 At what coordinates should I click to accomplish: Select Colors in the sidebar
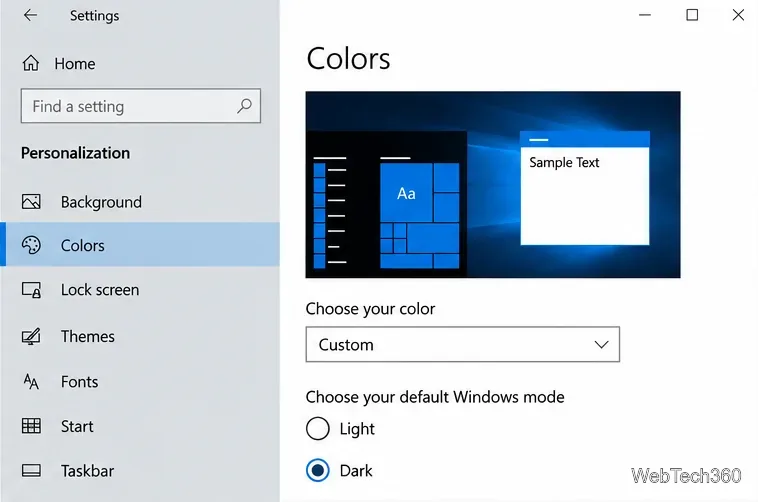click(x=140, y=244)
